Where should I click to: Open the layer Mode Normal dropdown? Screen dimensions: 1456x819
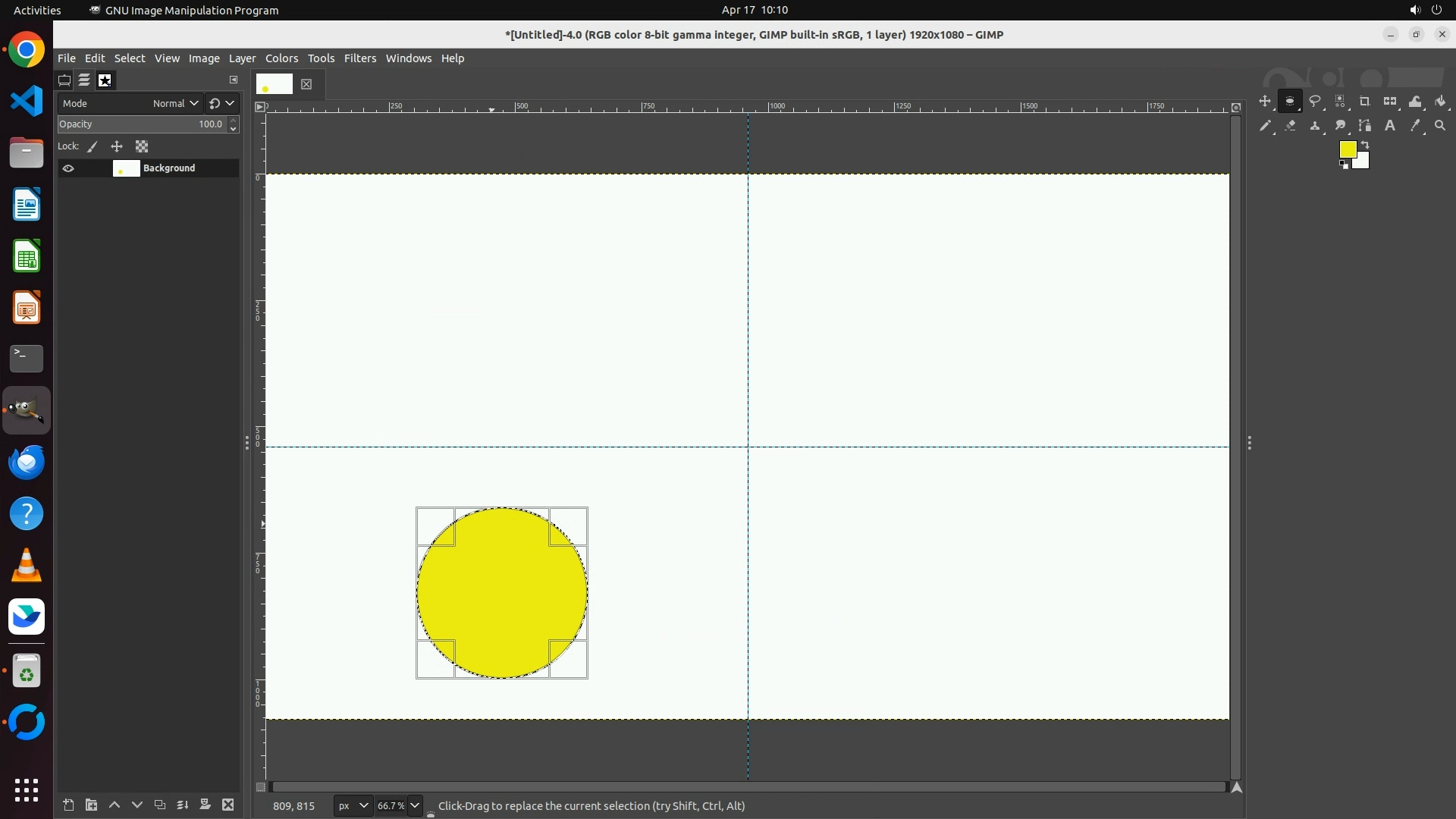click(175, 103)
